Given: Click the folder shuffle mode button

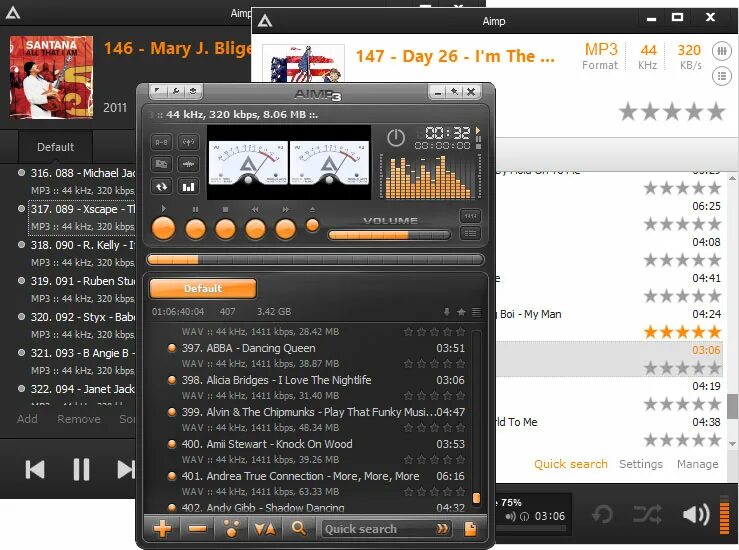Looking at the screenshot, I should 161,164.
